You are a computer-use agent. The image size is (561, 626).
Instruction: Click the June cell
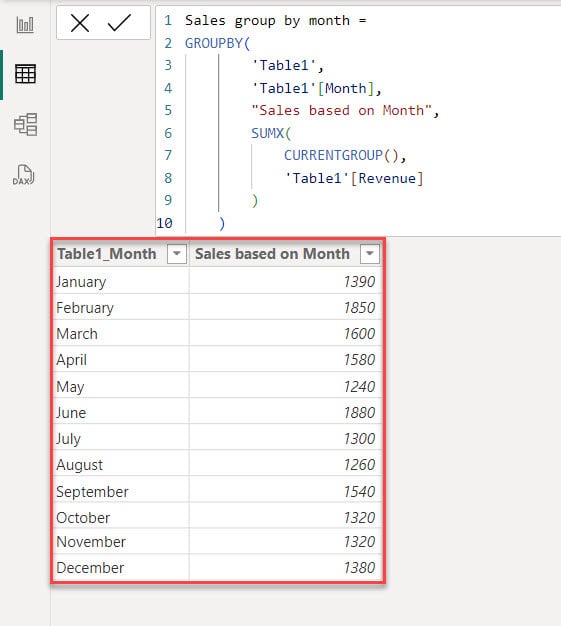[x=121, y=412]
